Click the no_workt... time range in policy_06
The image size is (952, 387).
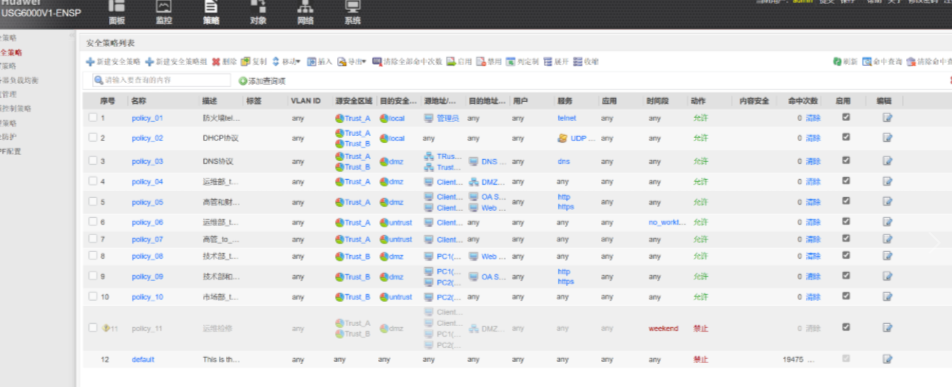[667, 222]
